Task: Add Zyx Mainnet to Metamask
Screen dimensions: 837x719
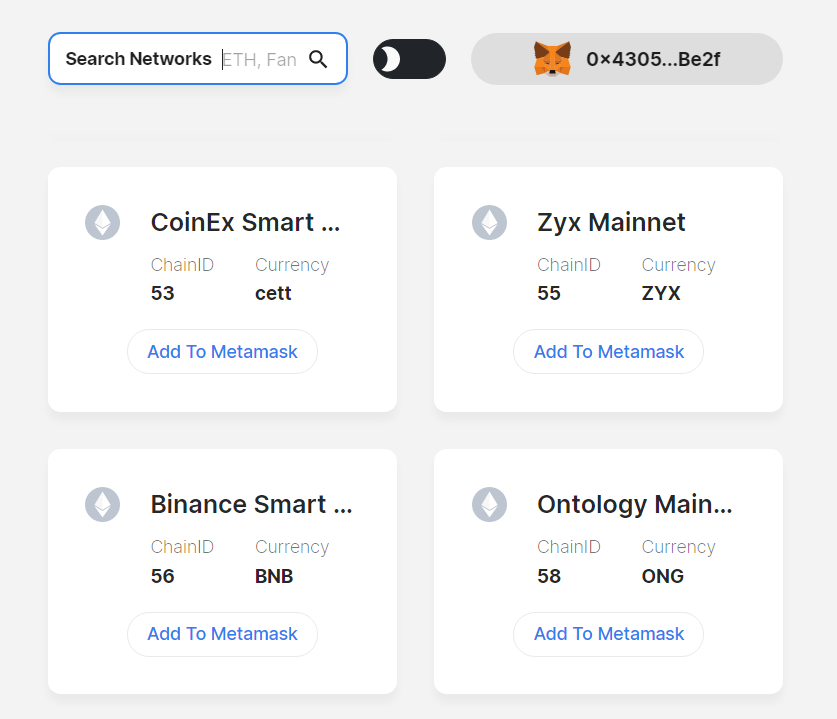Action: point(608,352)
